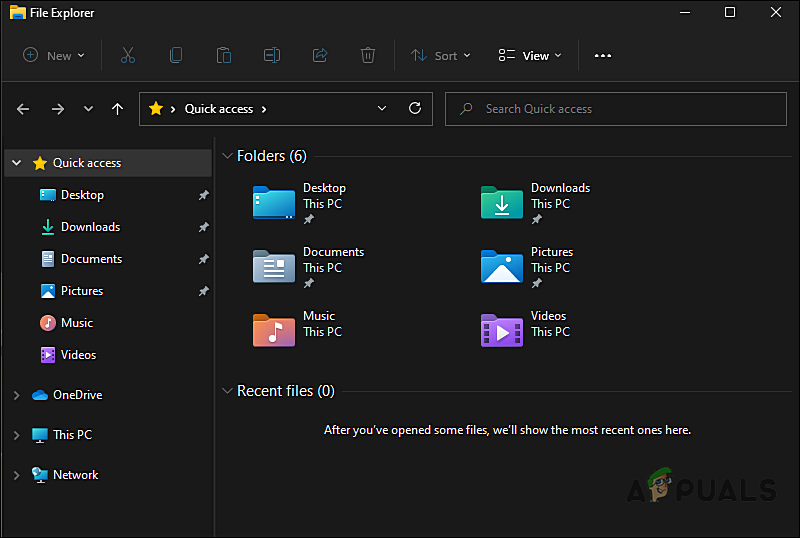Image resolution: width=800 pixels, height=538 pixels.
Task: Open recent locations chevron dropdown
Action: pos(88,109)
